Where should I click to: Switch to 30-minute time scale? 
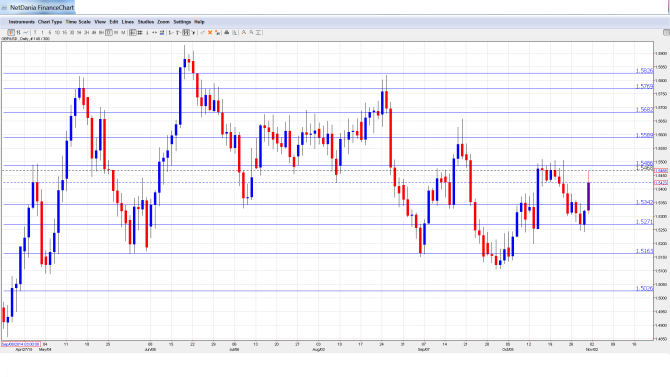point(72,32)
